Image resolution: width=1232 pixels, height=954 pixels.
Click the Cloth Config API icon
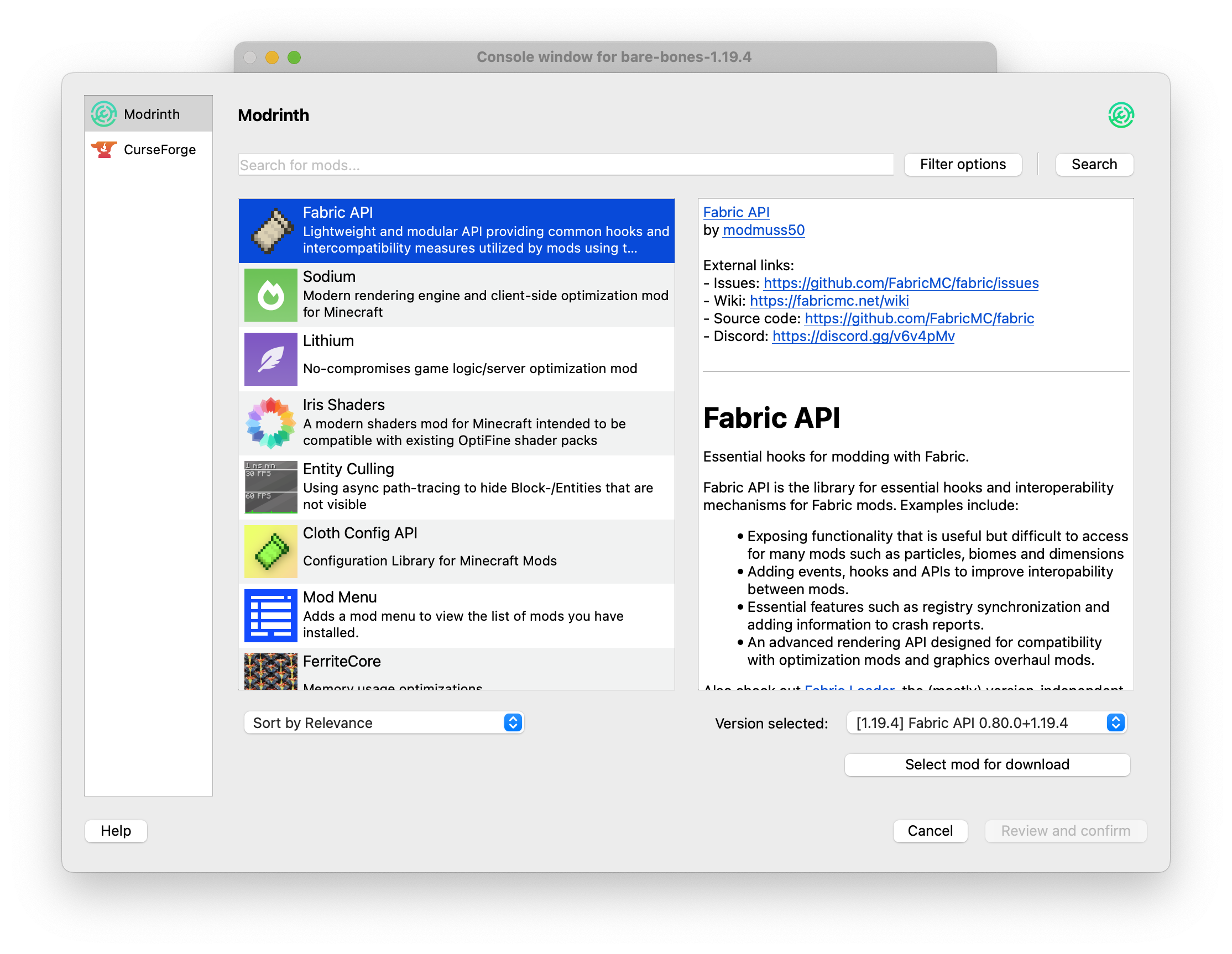tap(270, 552)
